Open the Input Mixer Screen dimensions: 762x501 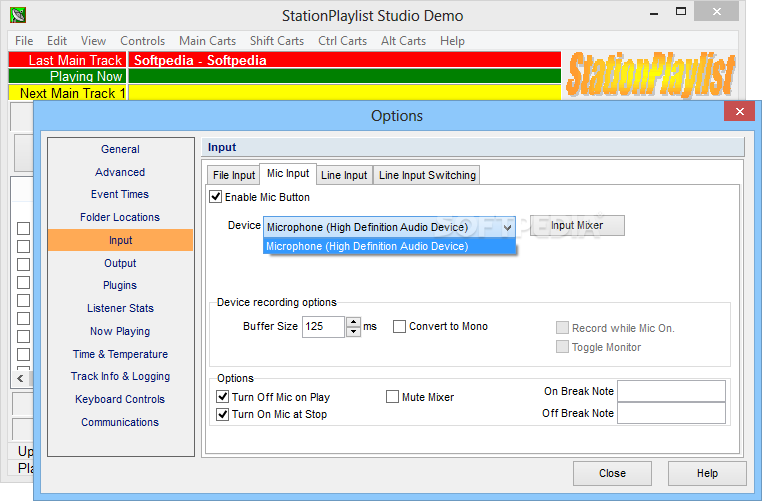[577, 225]
